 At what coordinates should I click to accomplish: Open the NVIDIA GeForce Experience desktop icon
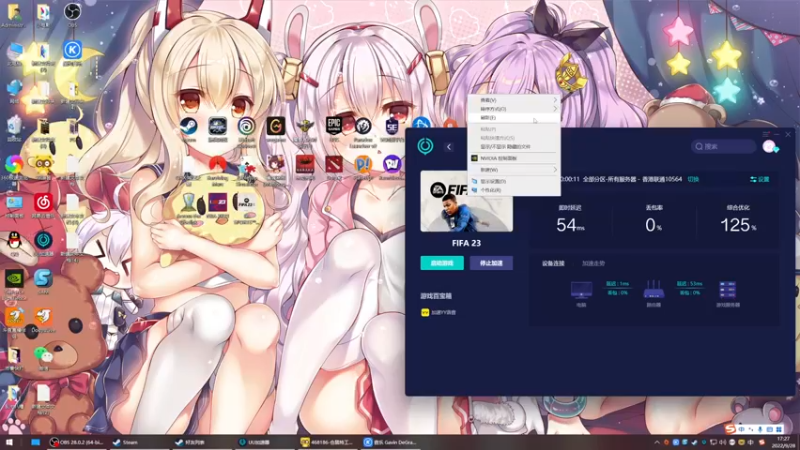[14, 279]
